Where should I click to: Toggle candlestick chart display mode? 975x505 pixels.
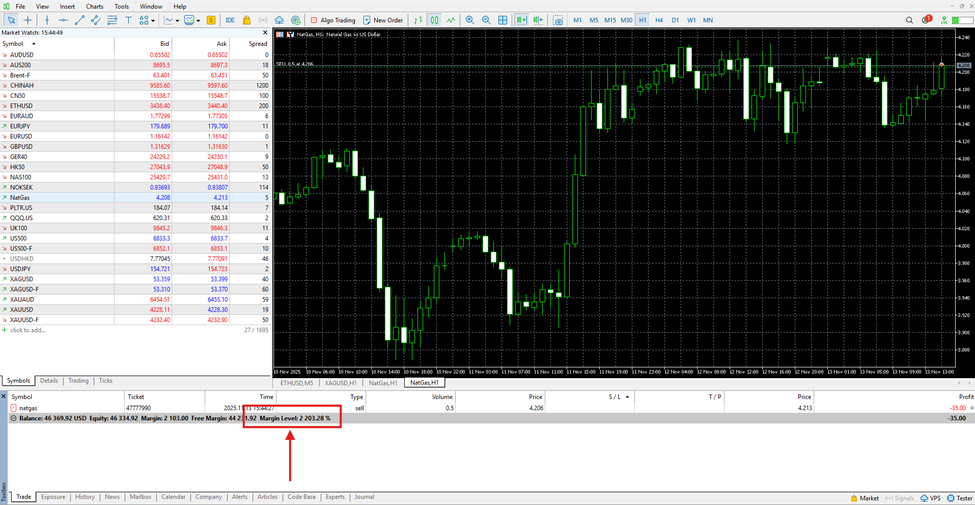(x=435, y=20)
